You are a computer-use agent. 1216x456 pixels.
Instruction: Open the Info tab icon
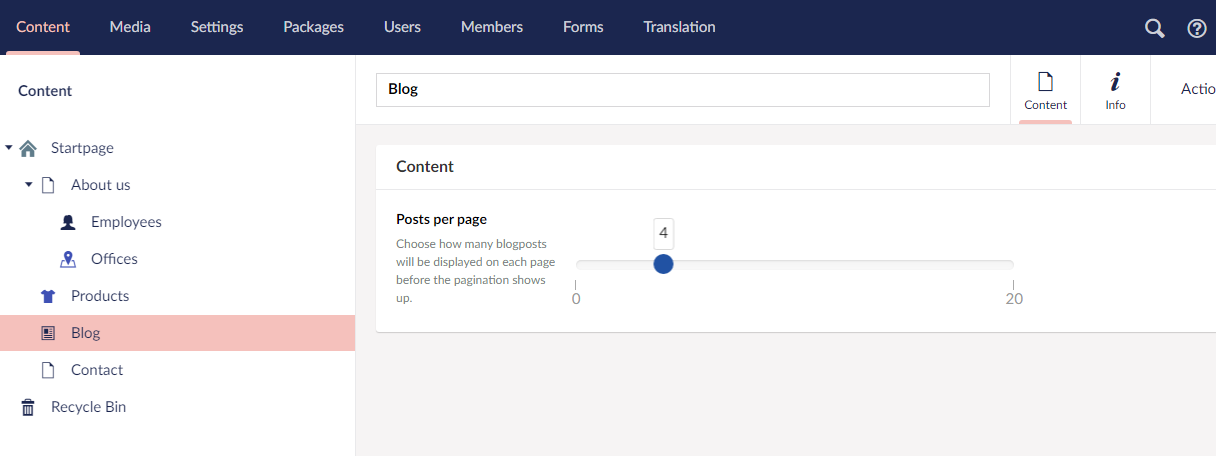pyautogui.click(x=1116, y=90)
